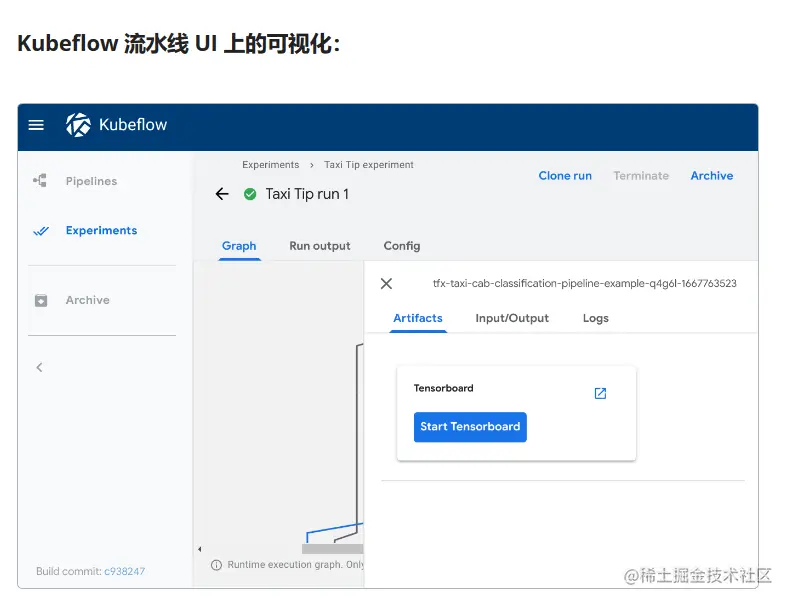Image resolution: width=790 pixels, height=603 pixels.
Task: Click the graph scroll-left arrow
Action: click(200, 549)
